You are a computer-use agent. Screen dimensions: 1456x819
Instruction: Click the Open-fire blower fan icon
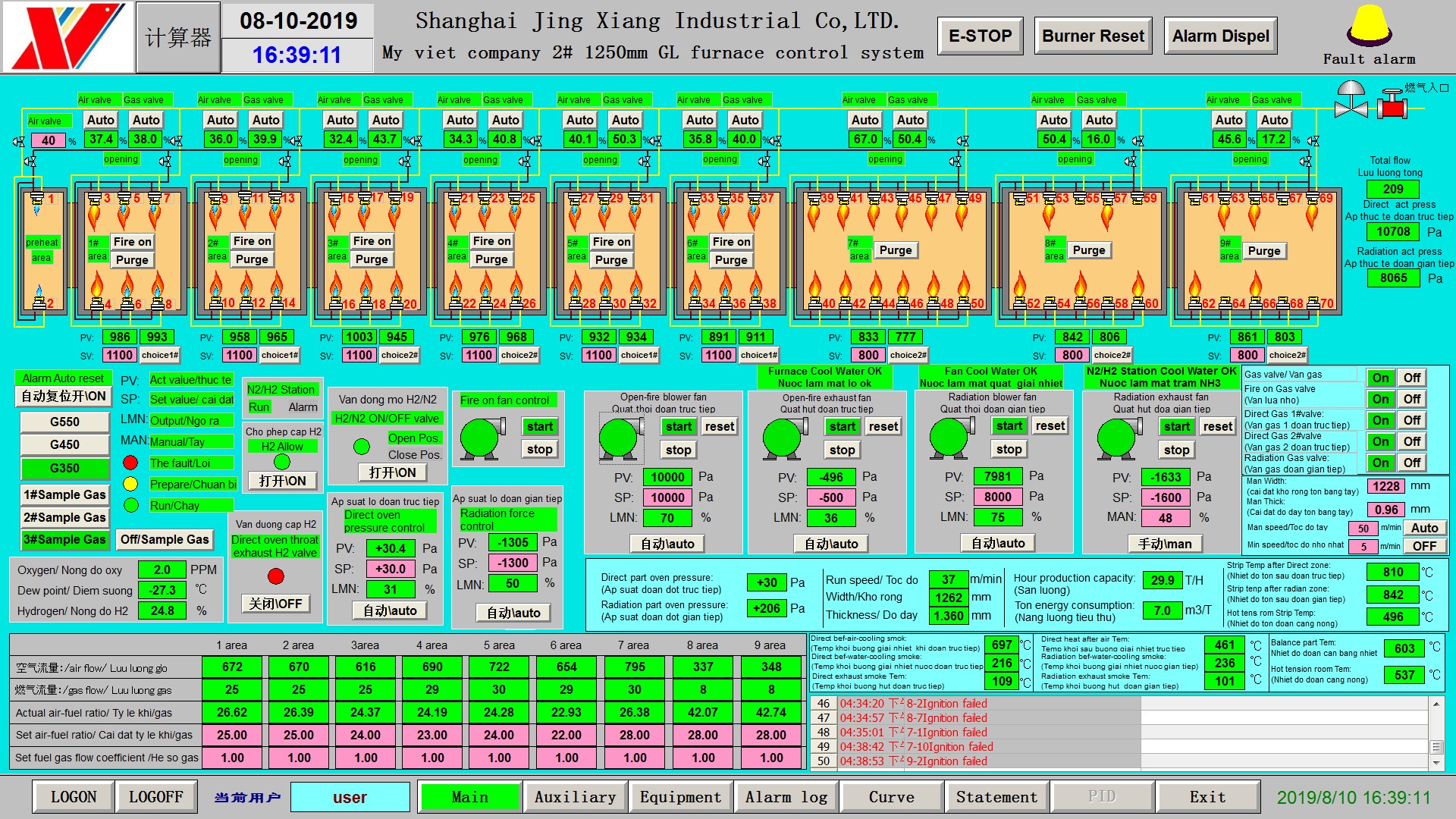(x=620, y=438)
